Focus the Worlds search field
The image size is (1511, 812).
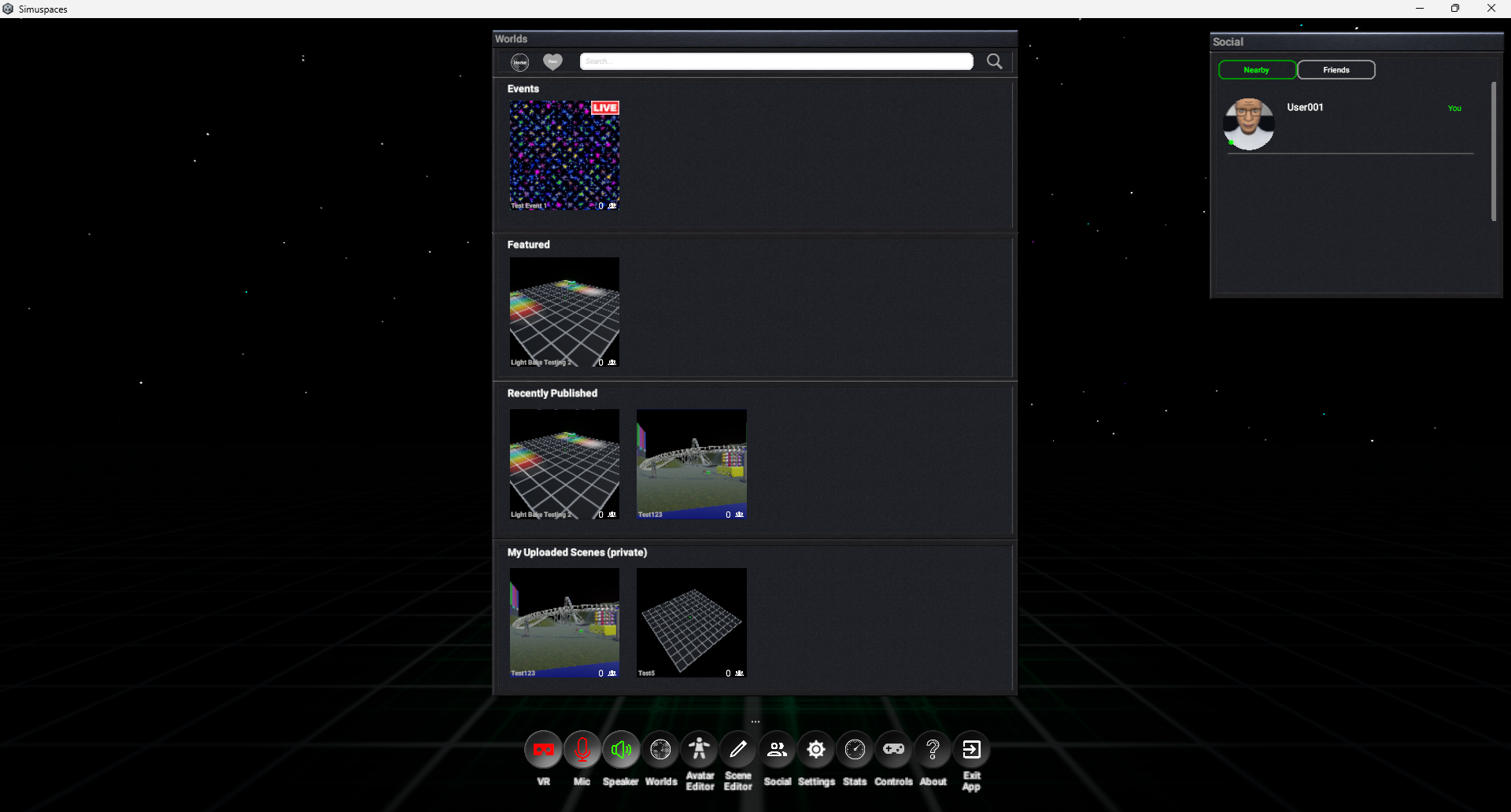point(776,61)
